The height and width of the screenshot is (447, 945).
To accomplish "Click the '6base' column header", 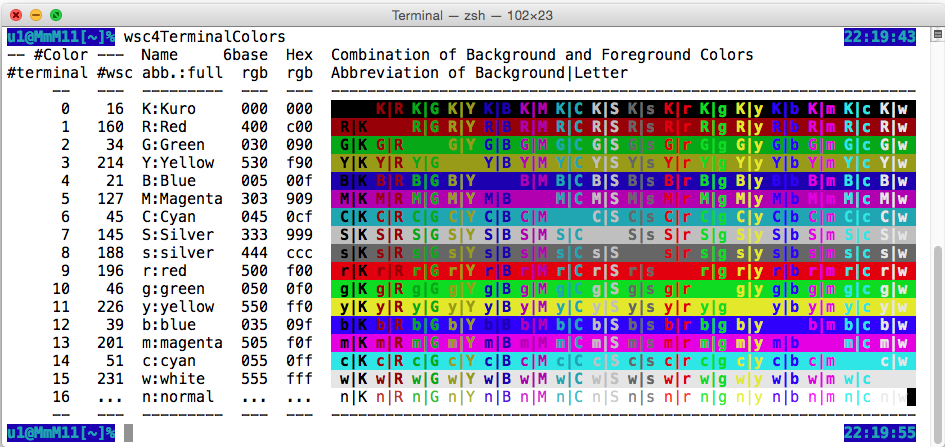I will click(x=244, y=55).
